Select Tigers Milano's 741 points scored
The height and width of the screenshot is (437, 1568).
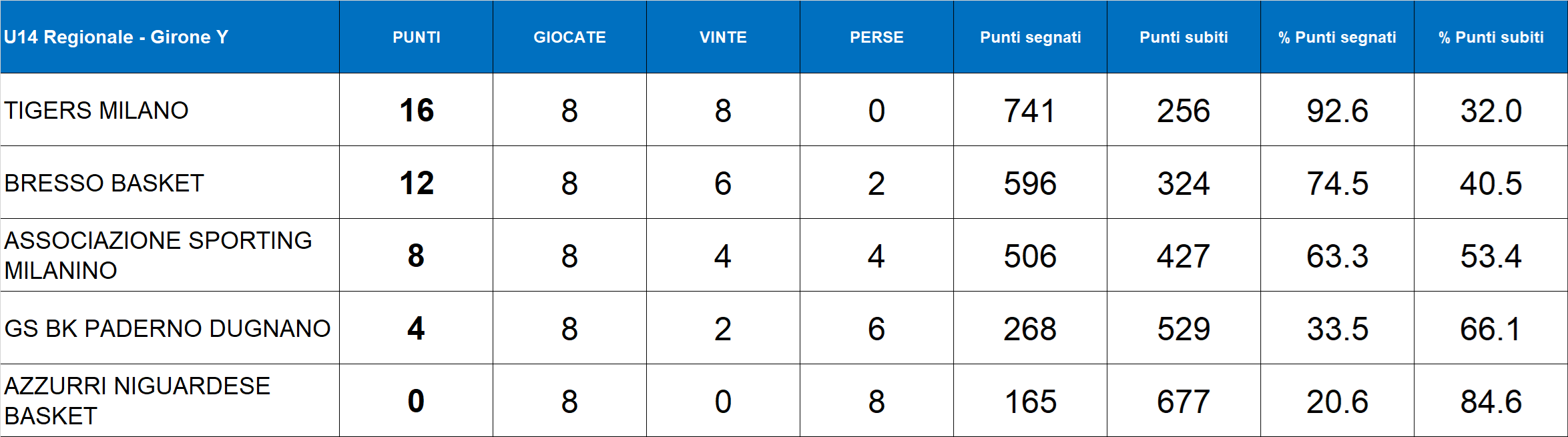pyautogui.click(x=1030, y=110)
